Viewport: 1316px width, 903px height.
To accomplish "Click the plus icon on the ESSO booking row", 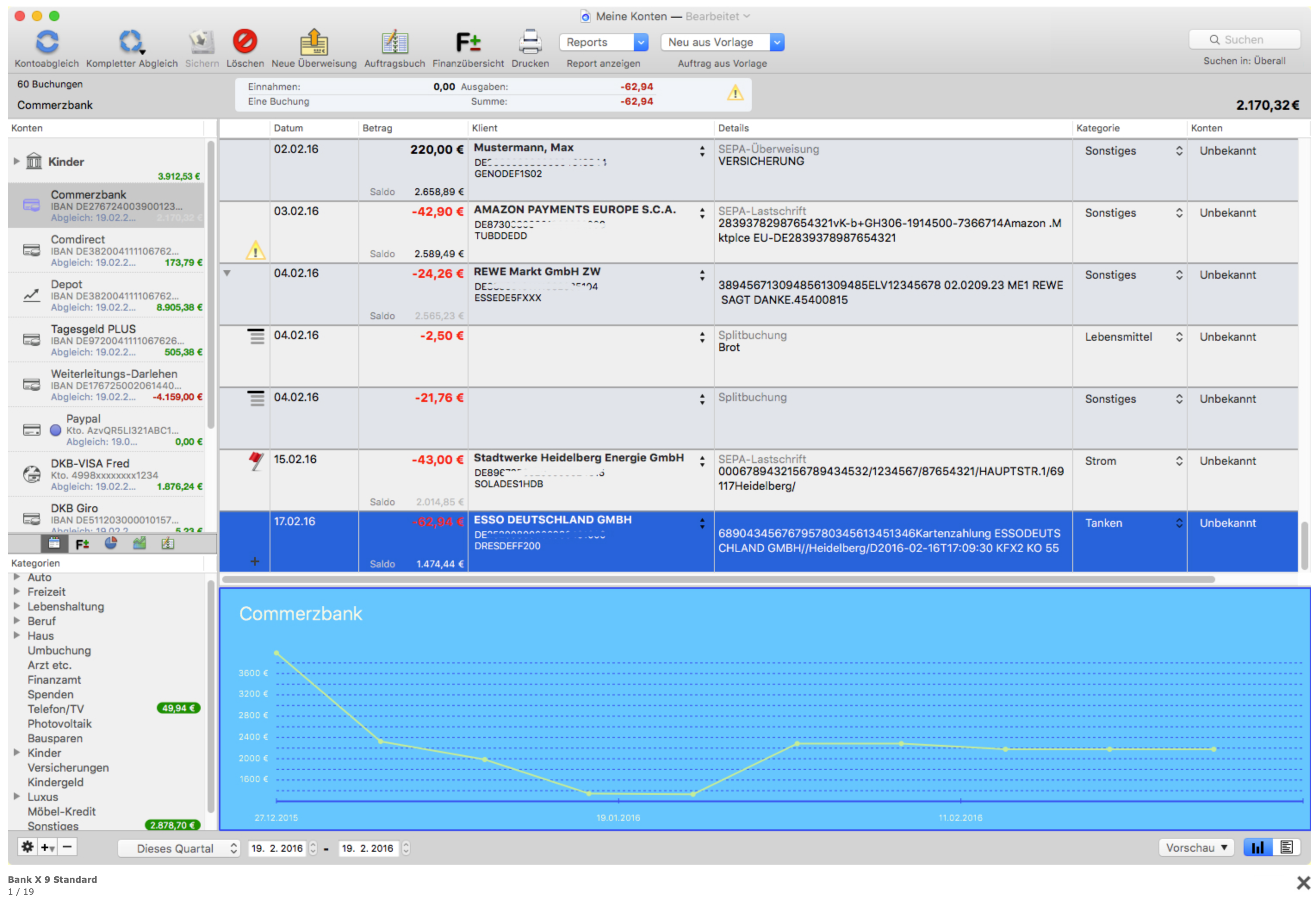I will (255, 561).
